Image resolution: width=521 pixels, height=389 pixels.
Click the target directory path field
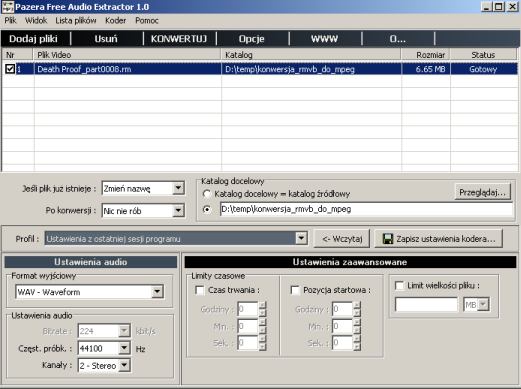tap(366, 209)
